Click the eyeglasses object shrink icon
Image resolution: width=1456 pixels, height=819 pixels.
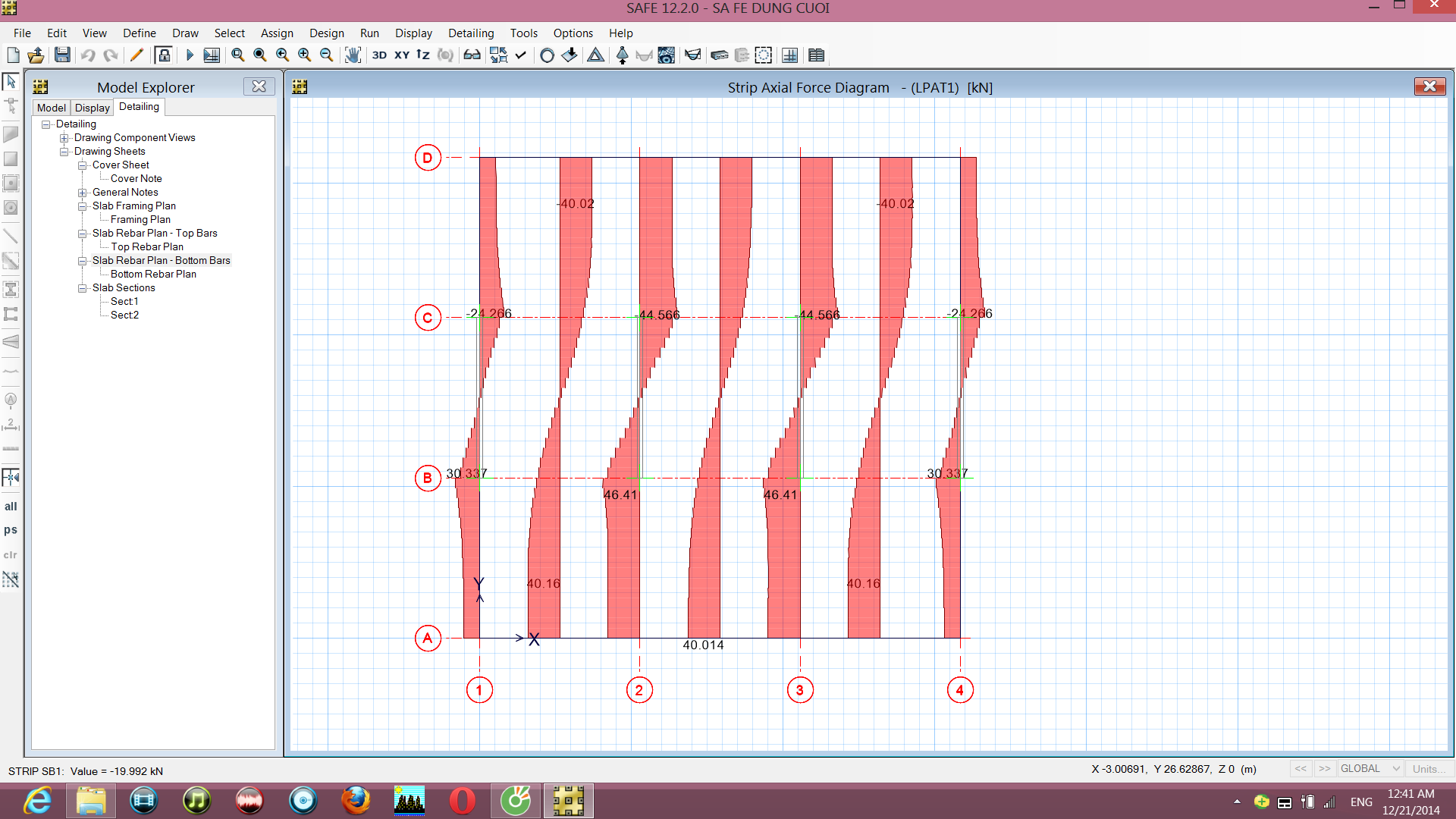tap(472, 55)
